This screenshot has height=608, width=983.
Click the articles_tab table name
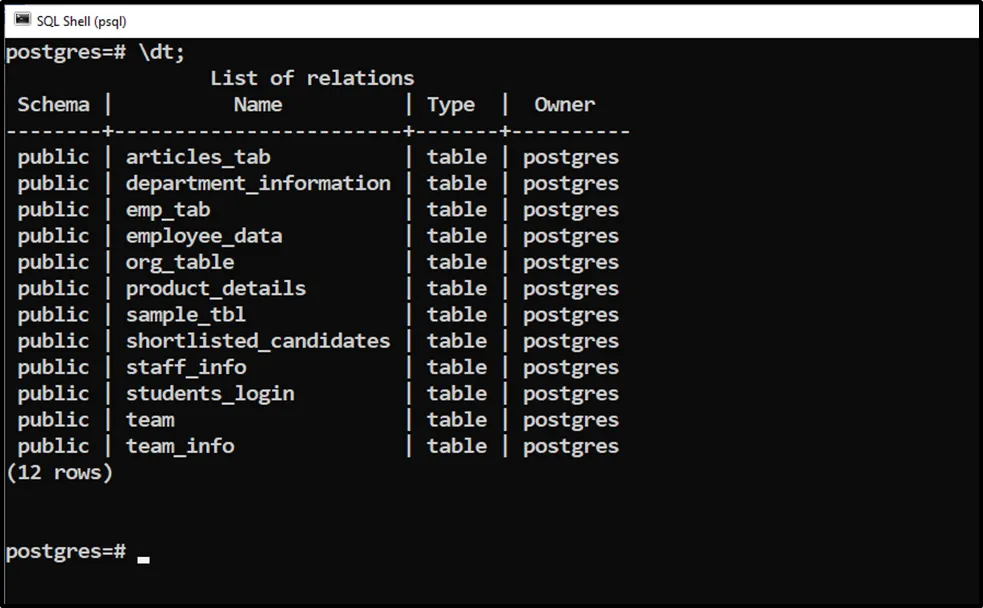click(198, 157)
